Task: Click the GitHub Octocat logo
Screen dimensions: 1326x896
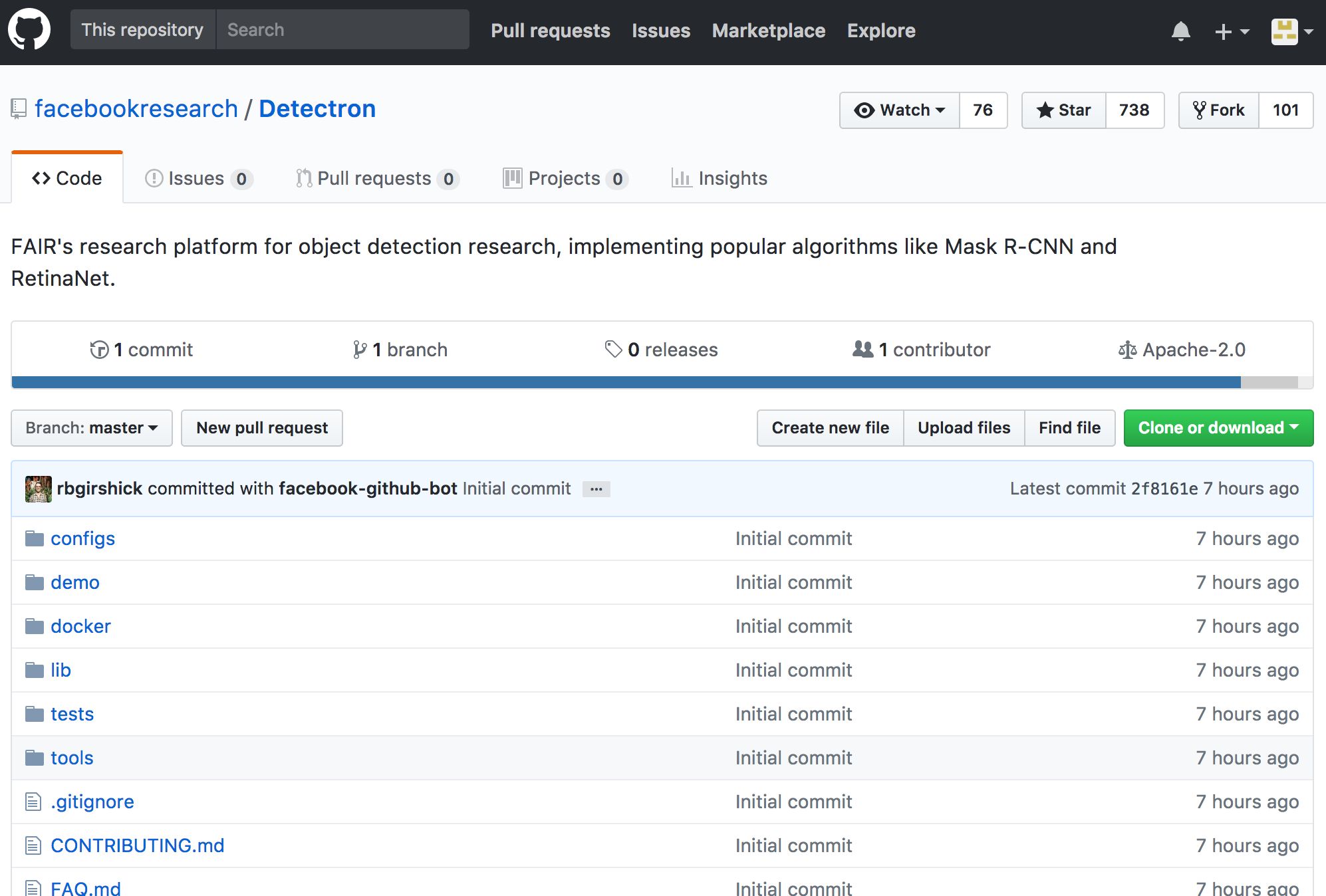Action: [29, 29]
